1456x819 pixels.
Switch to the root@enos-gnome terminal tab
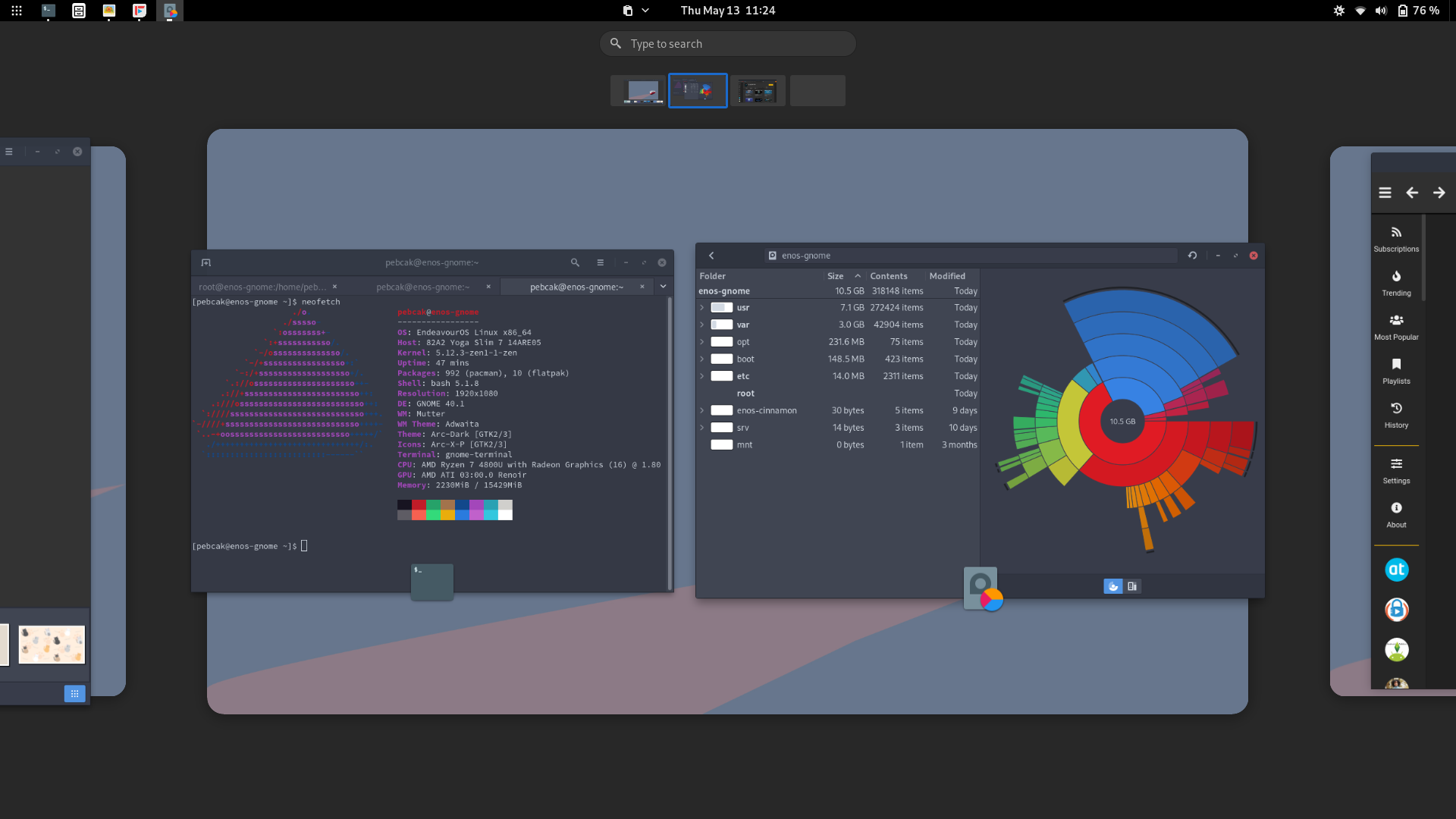coord(262,287)
